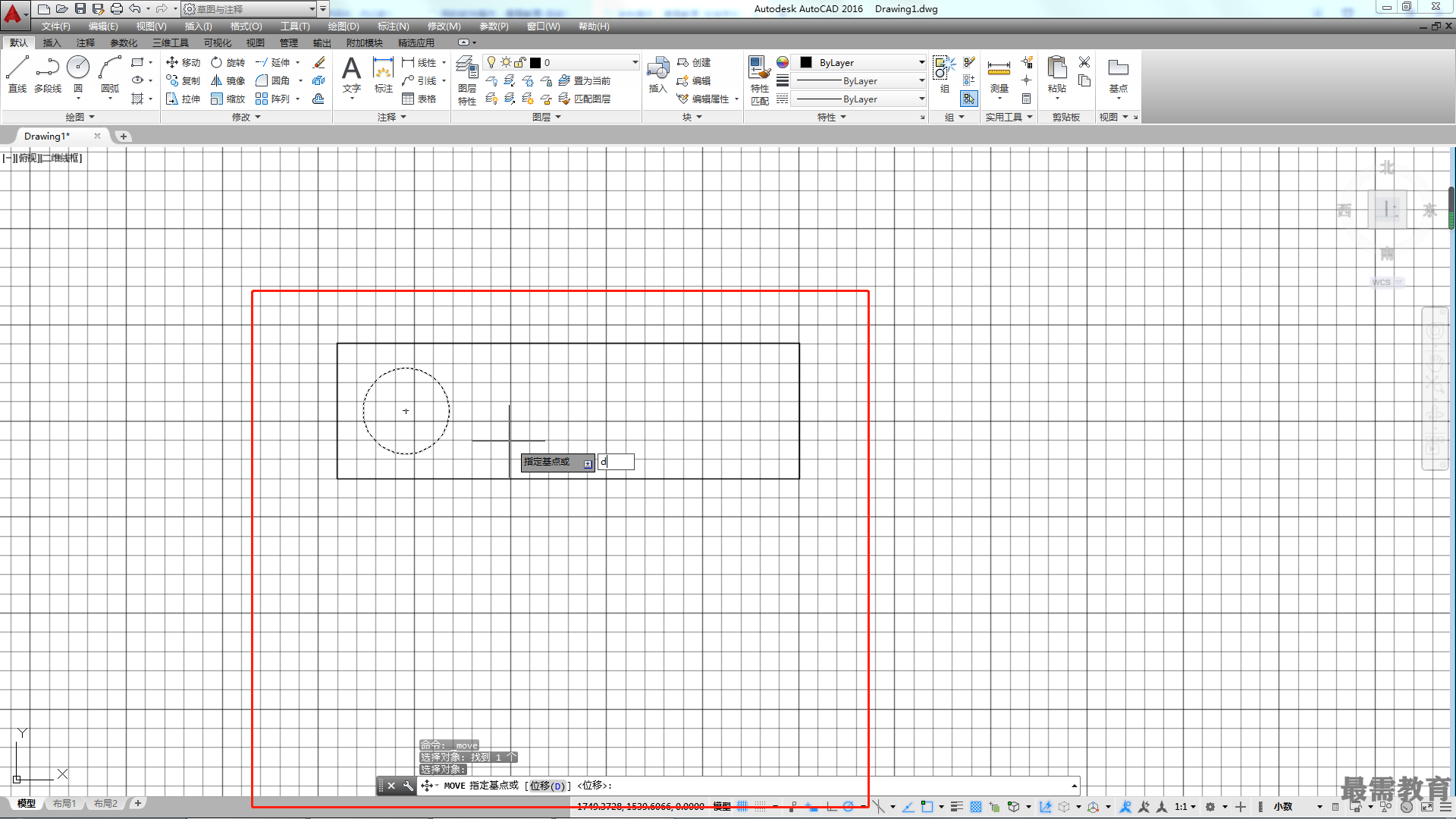
Task: Toggle transparency display in status bar
Action: pyautogui.click(x=976, y=806)
